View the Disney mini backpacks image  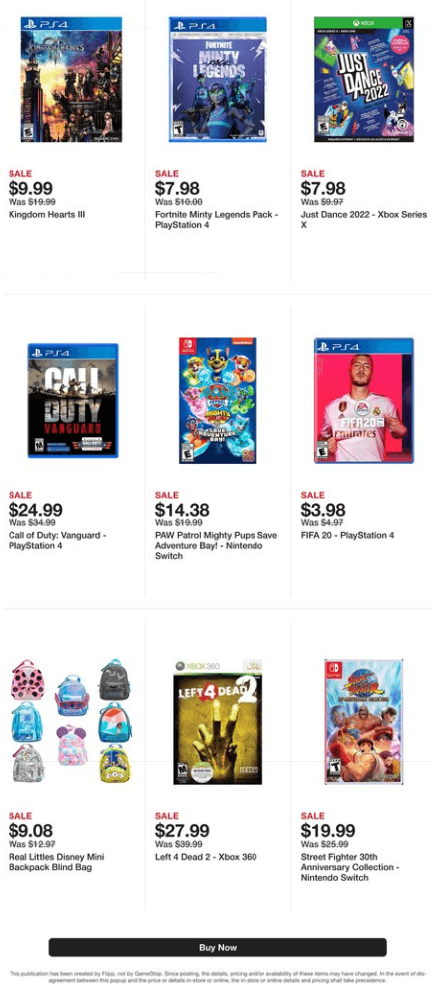71,721
